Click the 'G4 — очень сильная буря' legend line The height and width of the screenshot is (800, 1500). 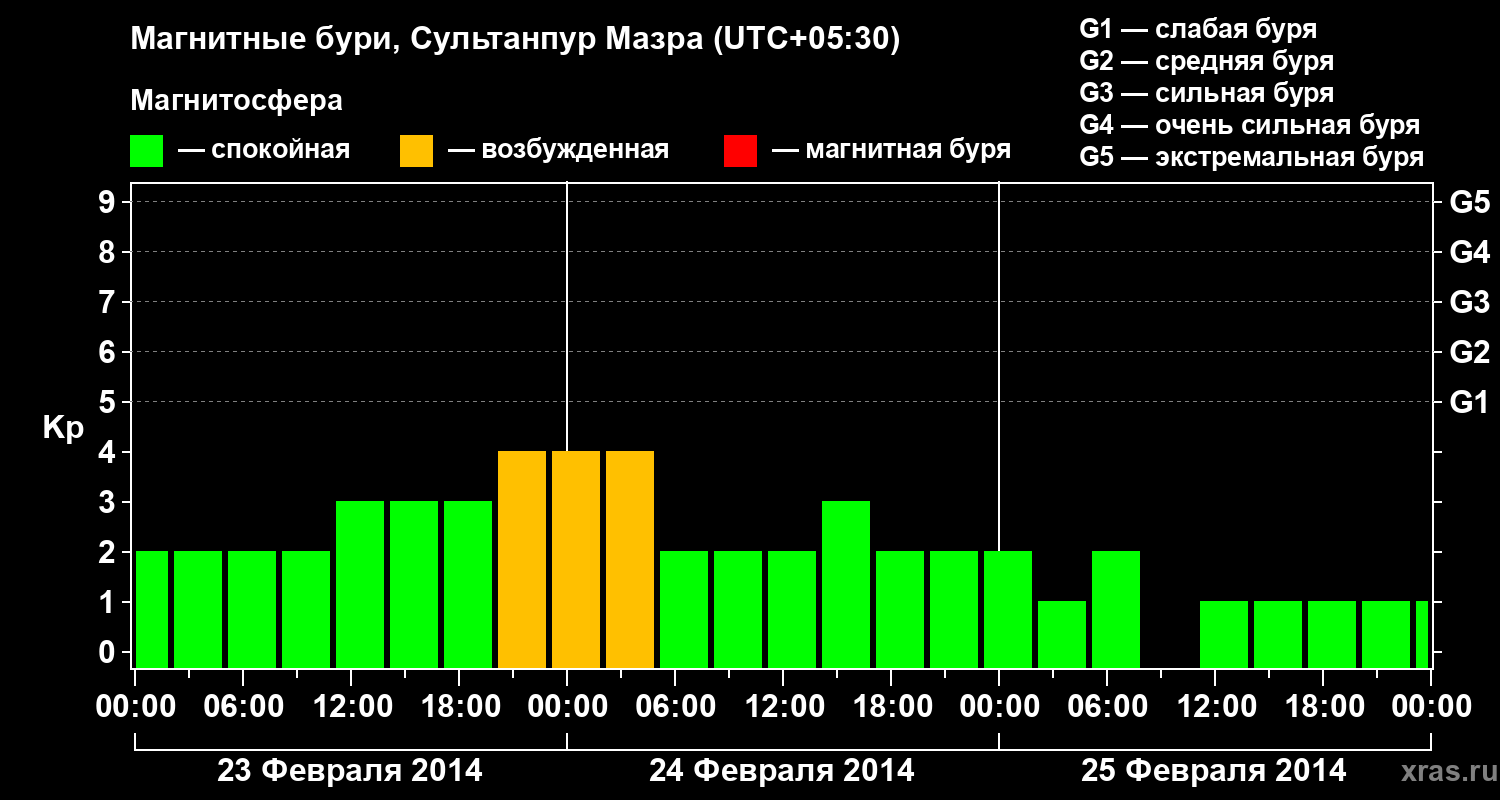coord(1250,125)
